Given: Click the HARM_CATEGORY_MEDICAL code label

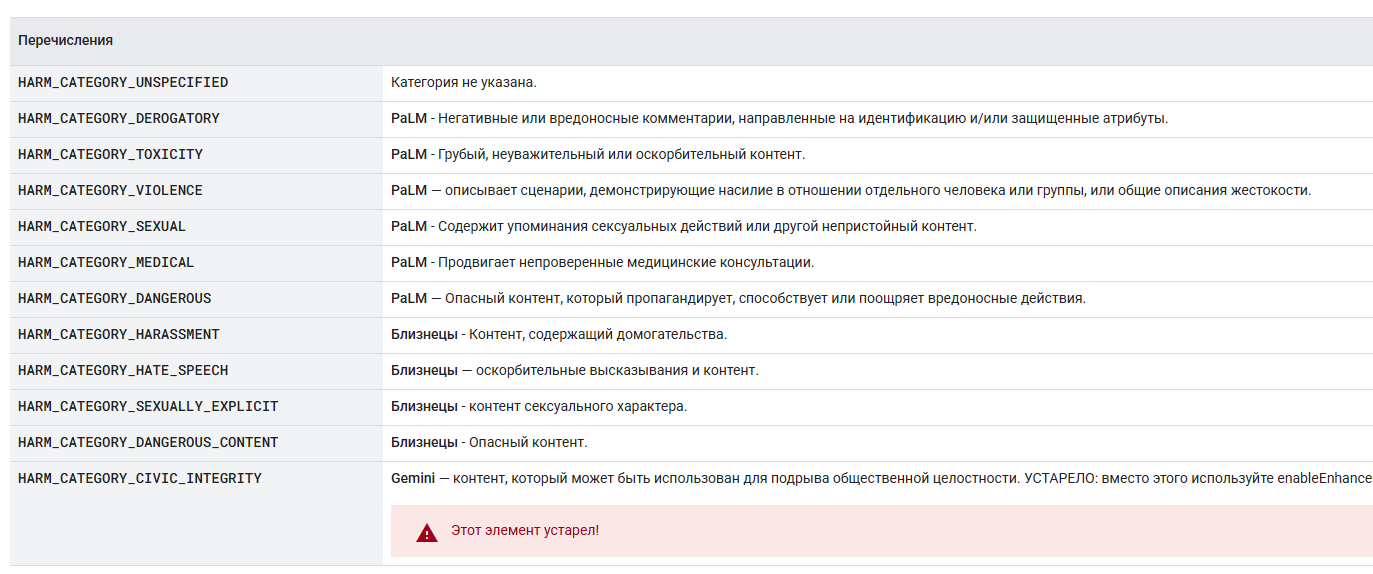Looking at the screenshot, I should pos(106,262).
